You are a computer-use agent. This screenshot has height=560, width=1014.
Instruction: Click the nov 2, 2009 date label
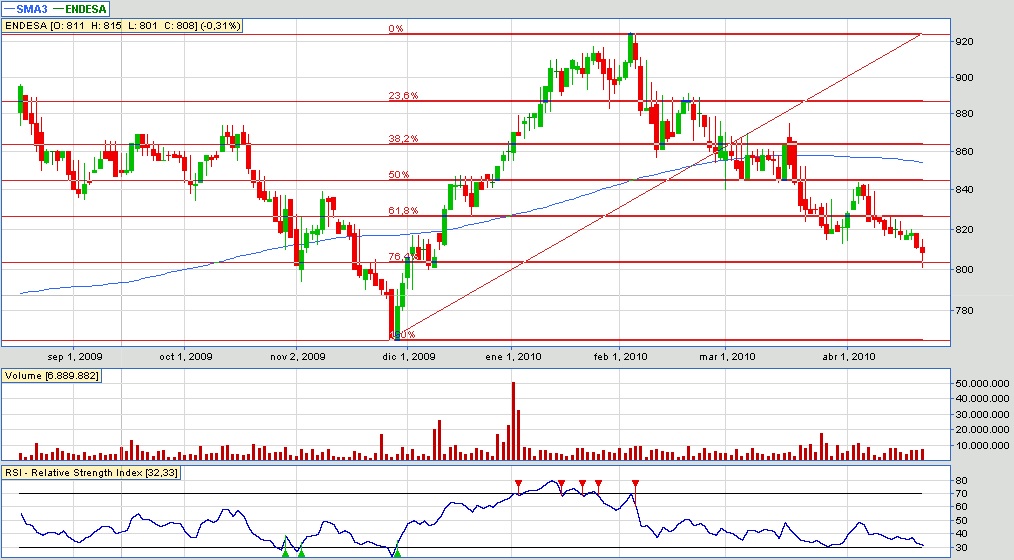pos(297,356)
